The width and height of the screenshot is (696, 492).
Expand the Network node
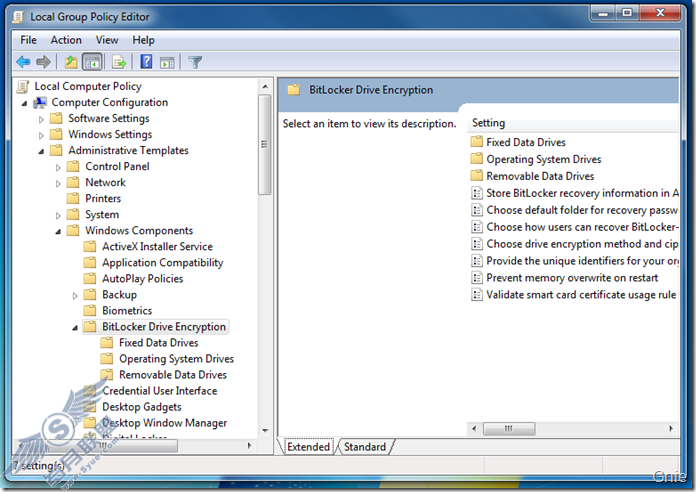pyautogui.click(x=58, y=183)
